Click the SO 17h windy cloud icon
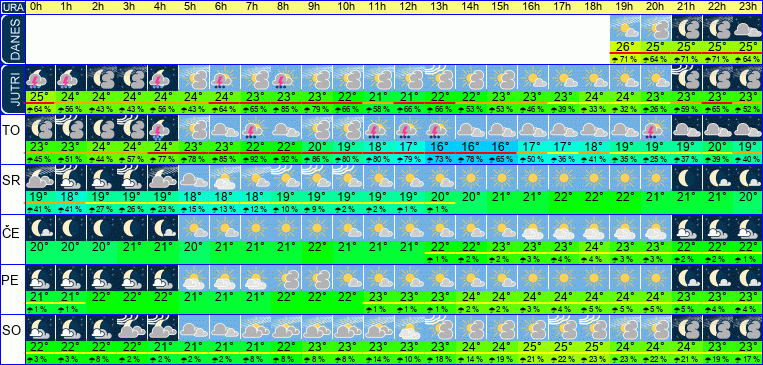The image size is (763, 365). click(563, 328)
